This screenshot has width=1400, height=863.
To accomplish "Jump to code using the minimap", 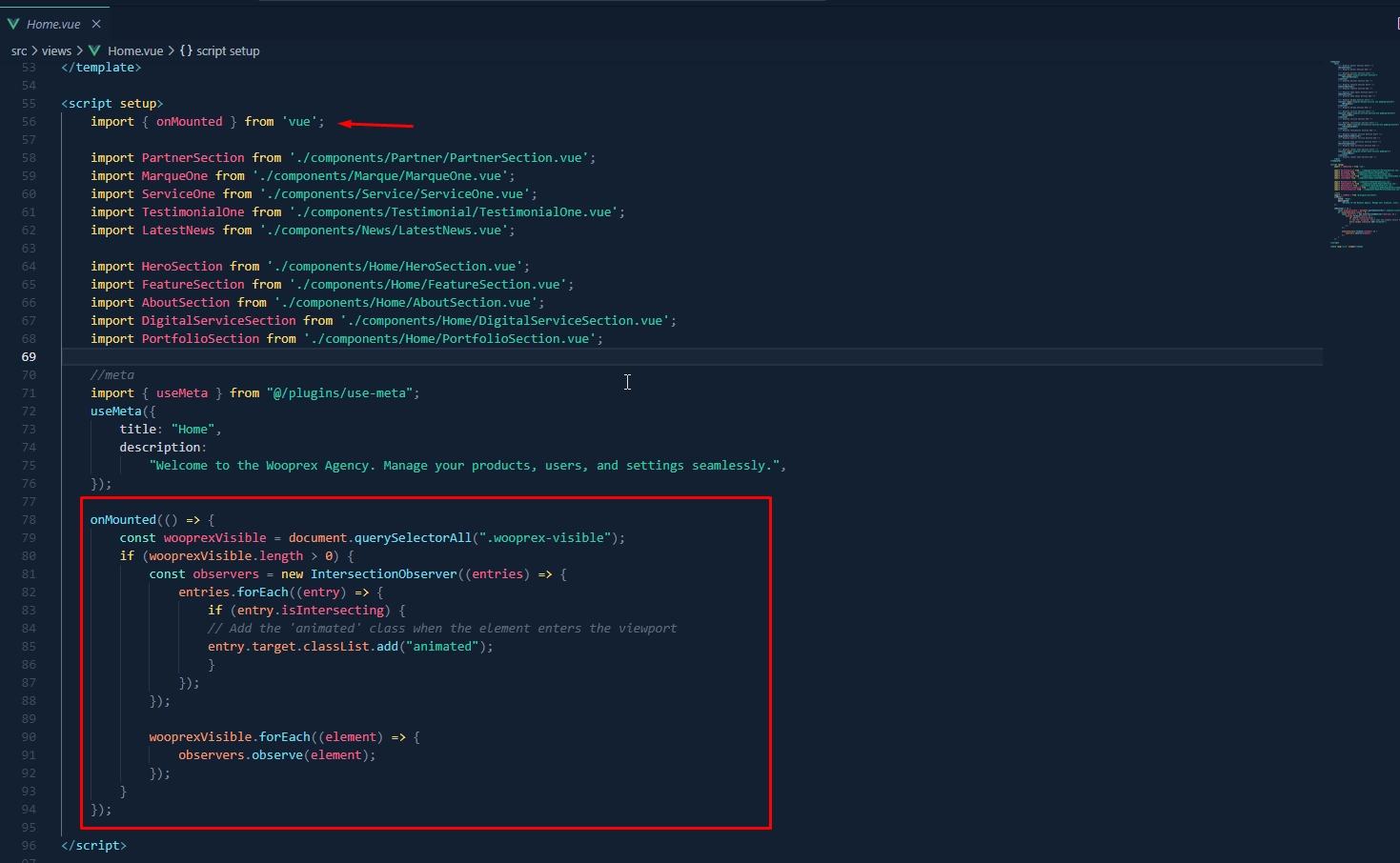I will point(1363,152).
